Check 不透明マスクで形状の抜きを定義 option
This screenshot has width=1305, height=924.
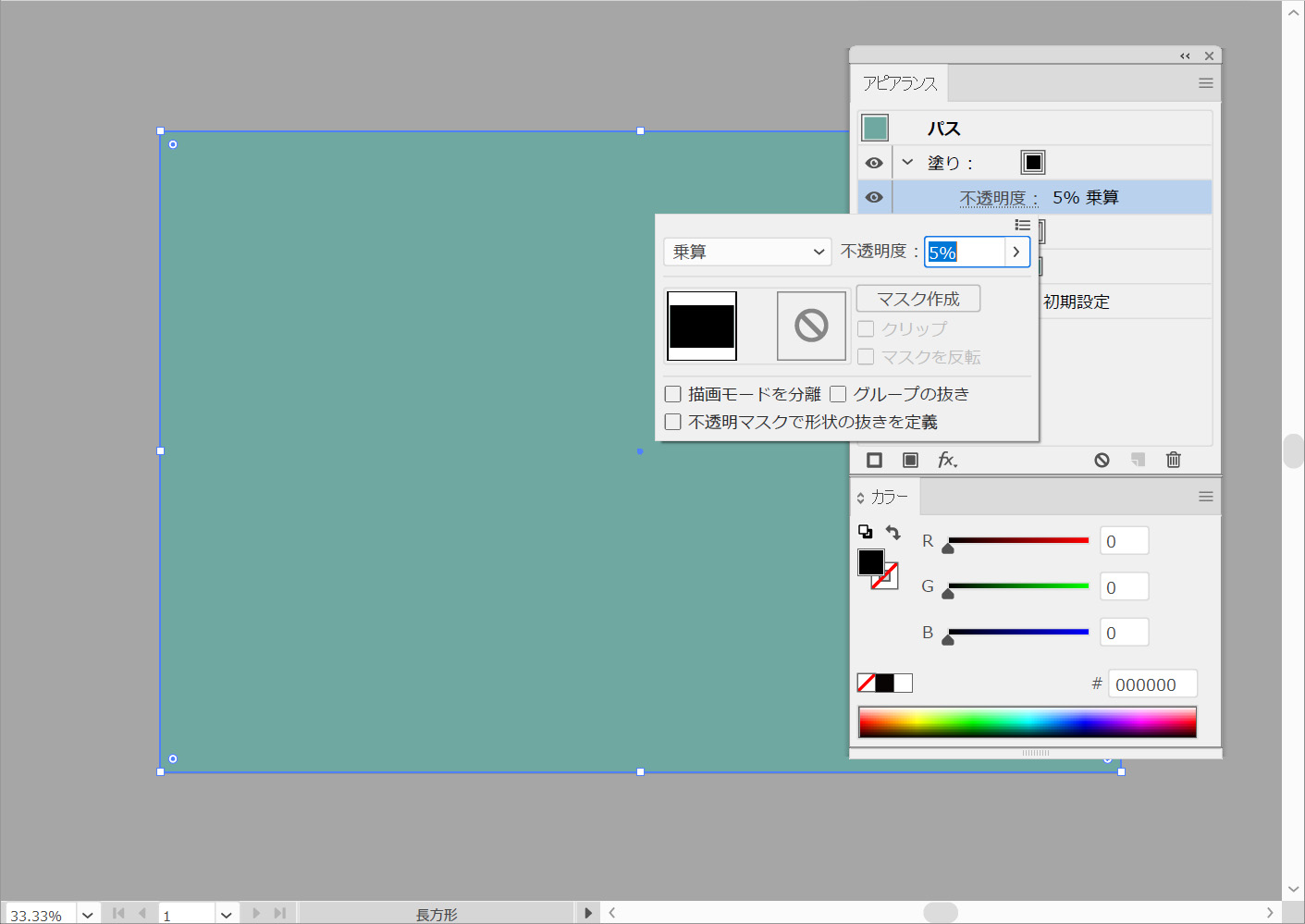(673, 422)
